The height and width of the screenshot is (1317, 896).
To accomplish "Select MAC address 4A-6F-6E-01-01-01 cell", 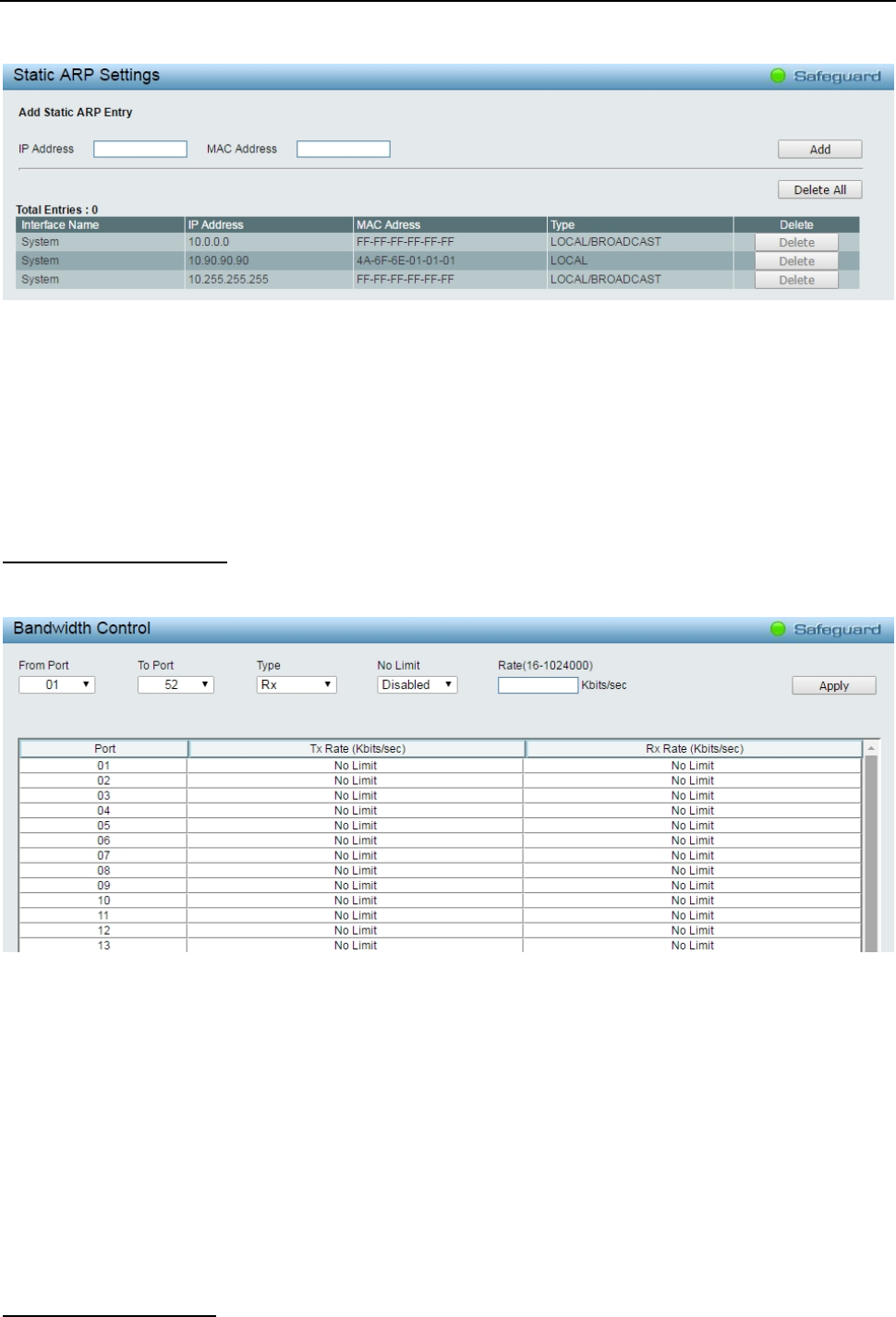I will click(x=450, y=260).
